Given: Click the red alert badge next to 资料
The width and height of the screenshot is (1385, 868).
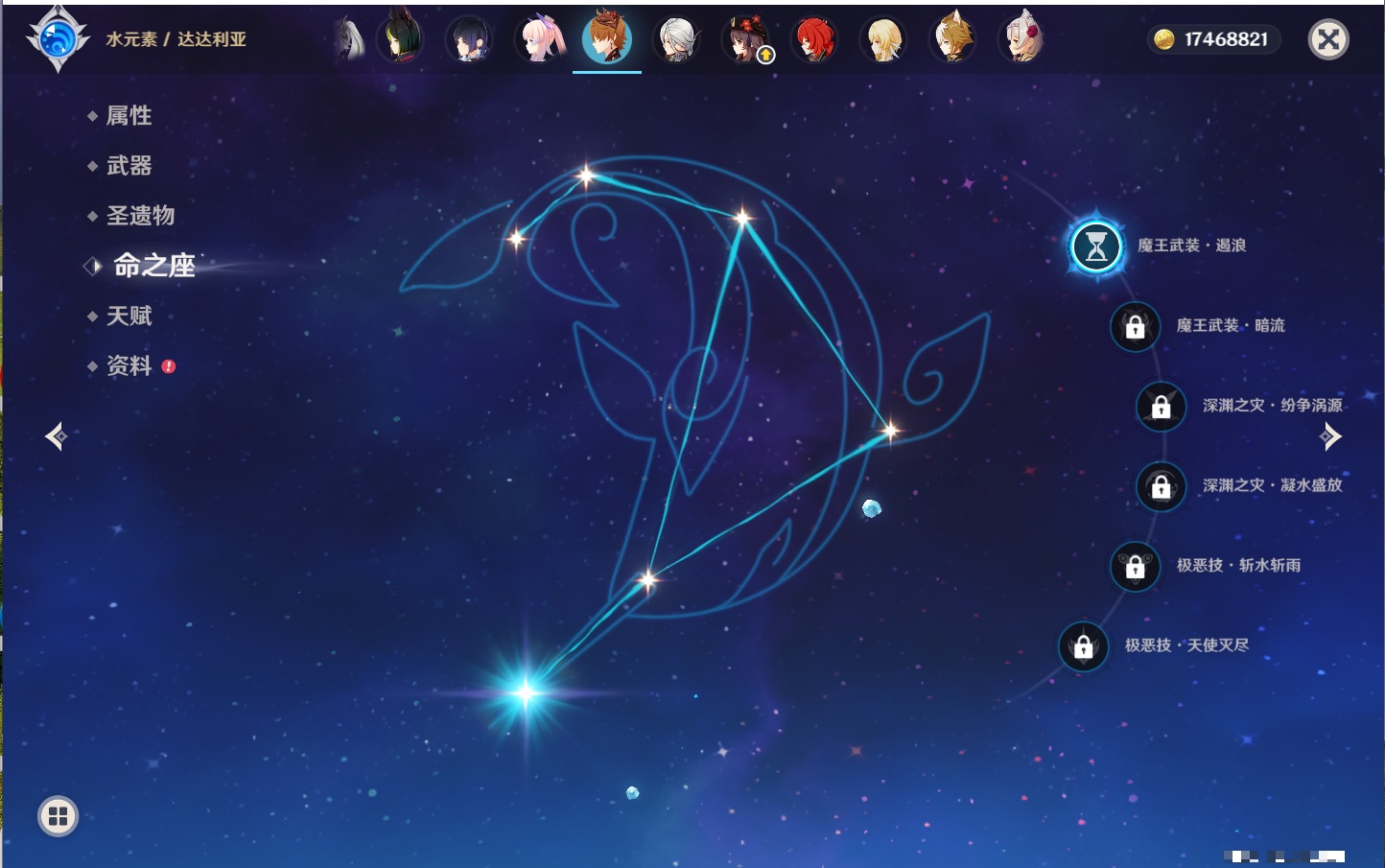Looking at the screenshot, I should (x=169, y=366).
